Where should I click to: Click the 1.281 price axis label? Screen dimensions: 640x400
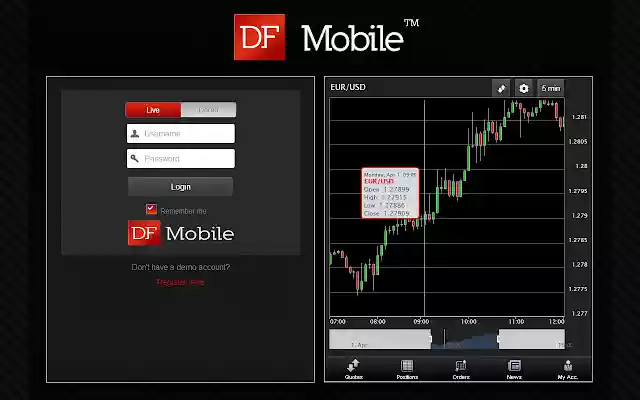579,117
